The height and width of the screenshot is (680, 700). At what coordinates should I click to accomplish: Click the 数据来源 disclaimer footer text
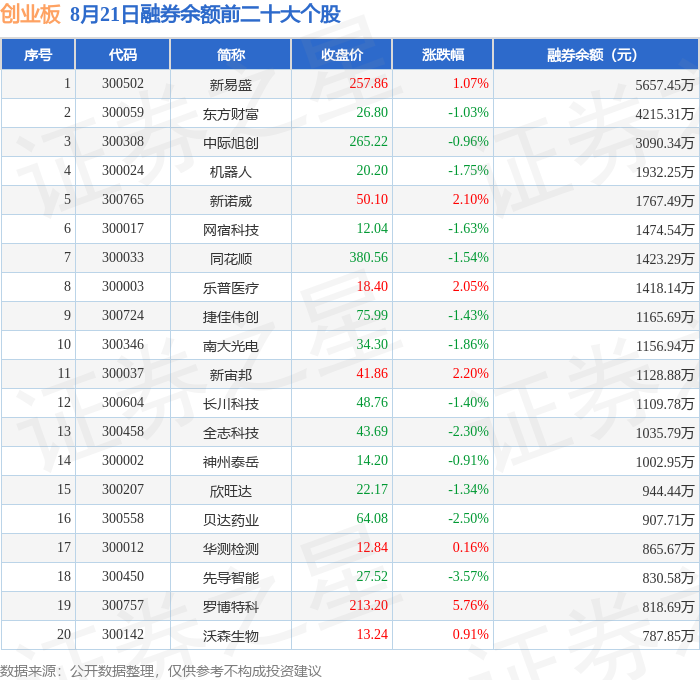click(x=161, y=671)
